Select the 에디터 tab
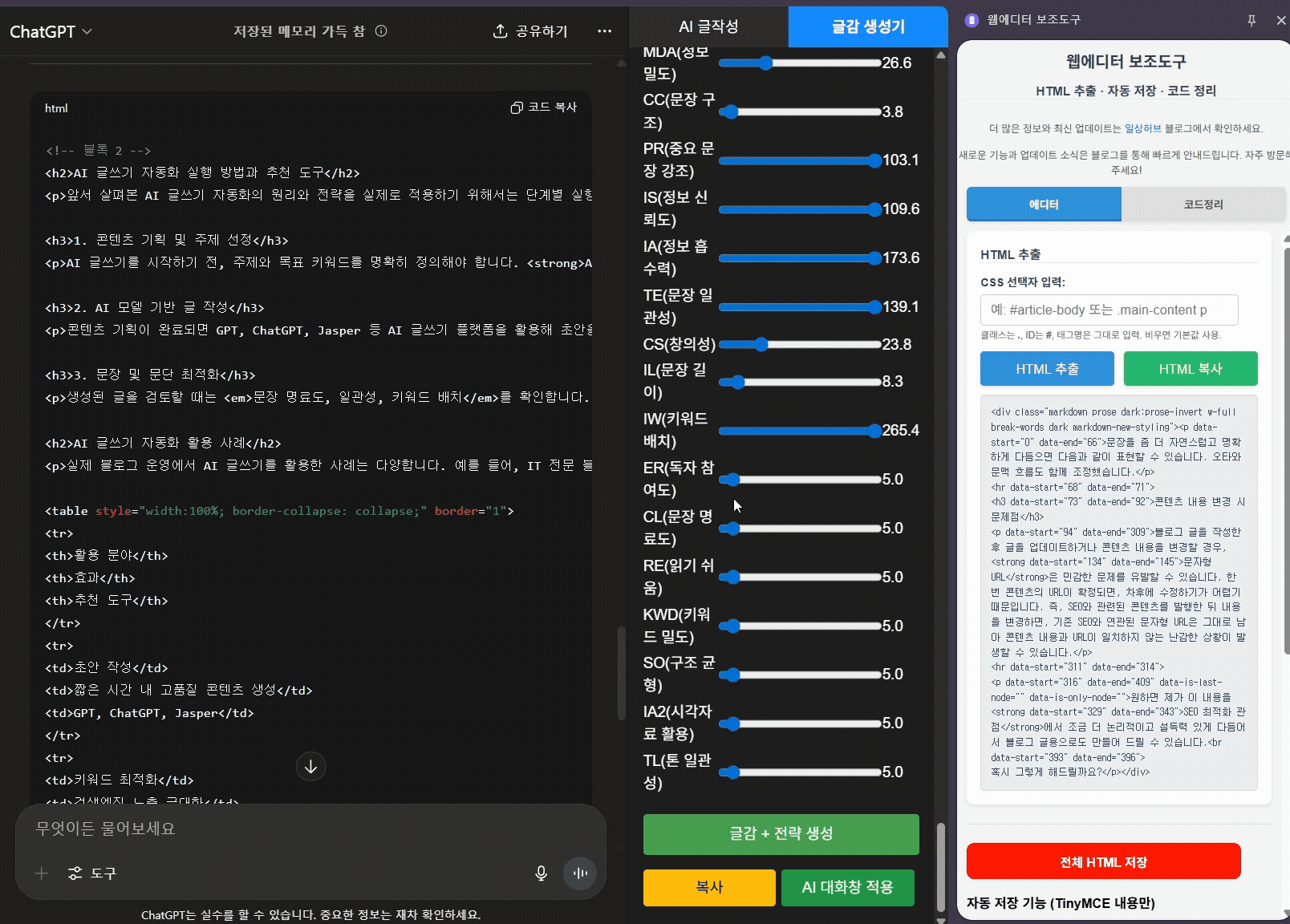 pyautogui.click(x=1044, y=205)
